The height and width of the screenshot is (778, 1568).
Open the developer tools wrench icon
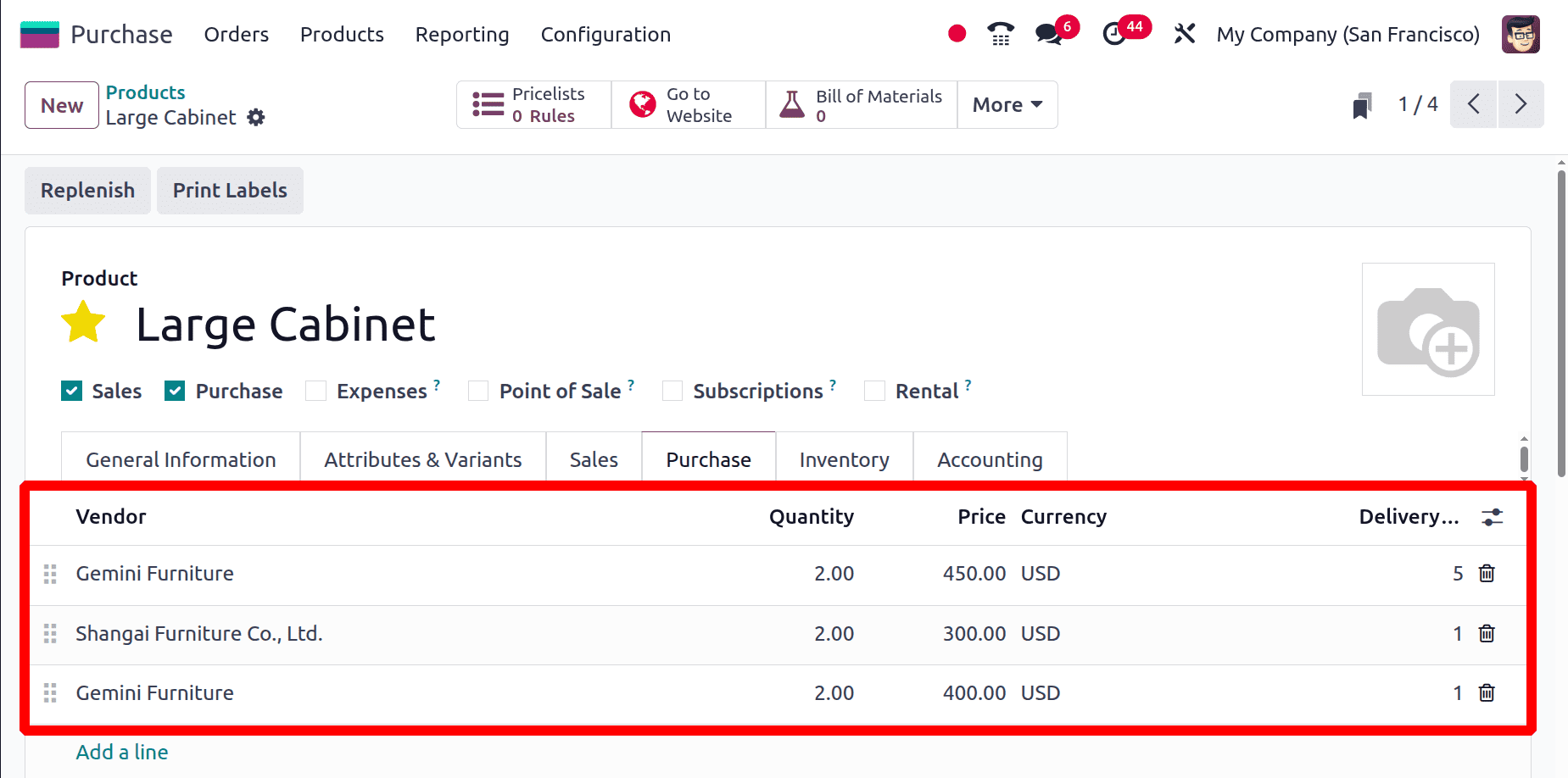[1184, 34]
